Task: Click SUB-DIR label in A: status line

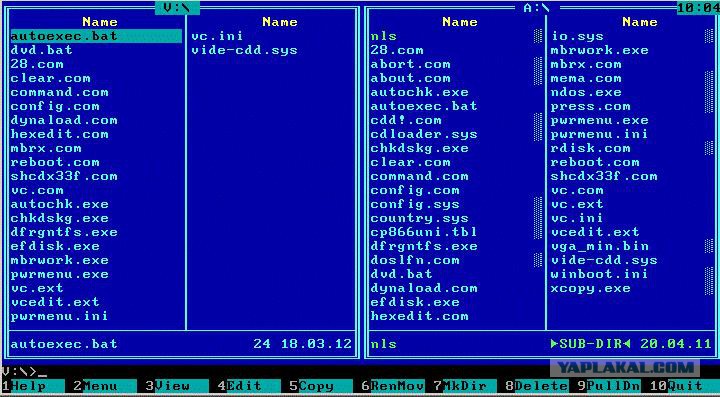Action: point(590,343)
